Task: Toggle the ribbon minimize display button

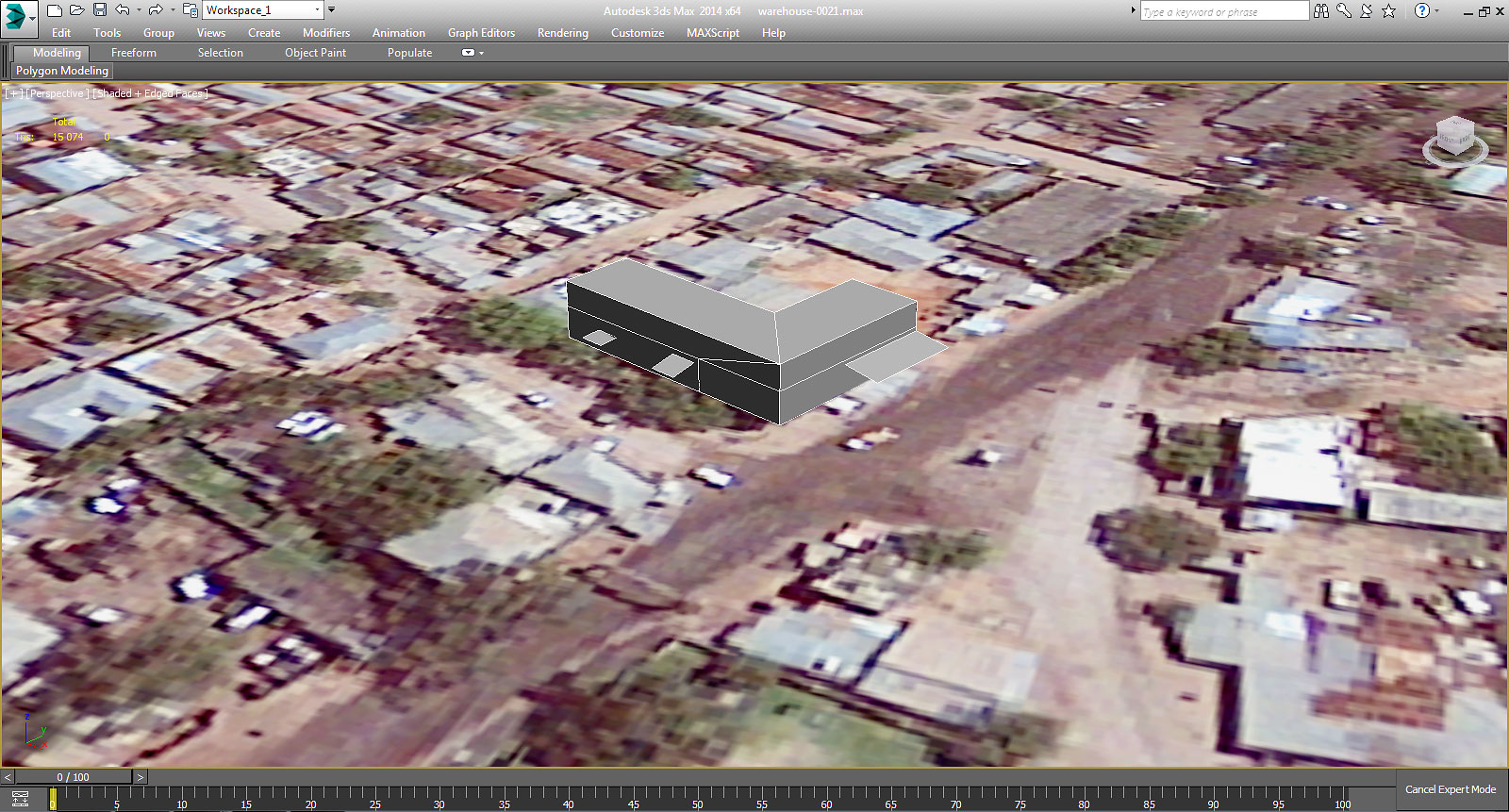Action: tap(468, 53)
